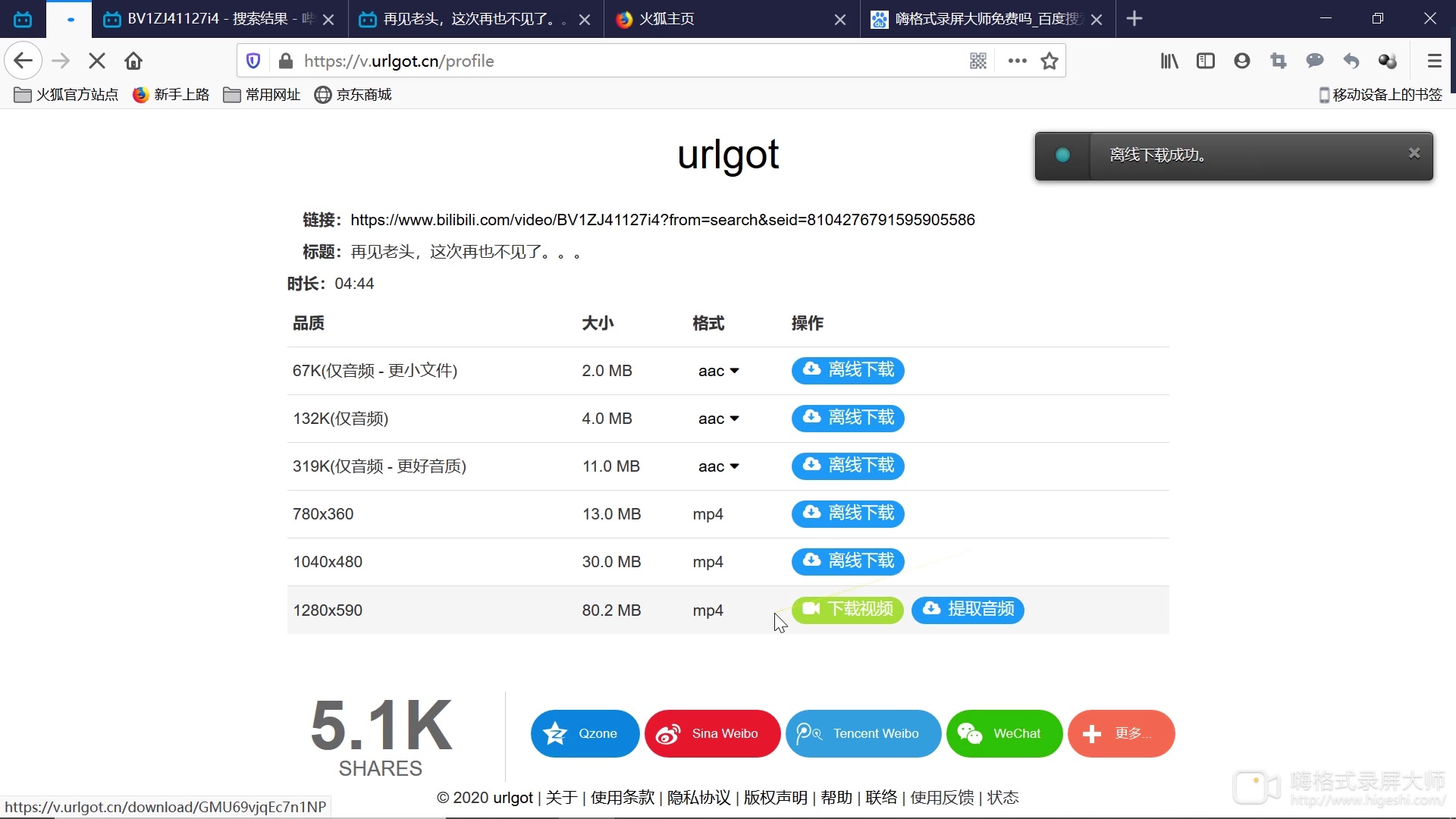Image resolution: width=1456 pixels, height=819 pixels.
Task: Go back to previous page
Action: pos(24,61)
